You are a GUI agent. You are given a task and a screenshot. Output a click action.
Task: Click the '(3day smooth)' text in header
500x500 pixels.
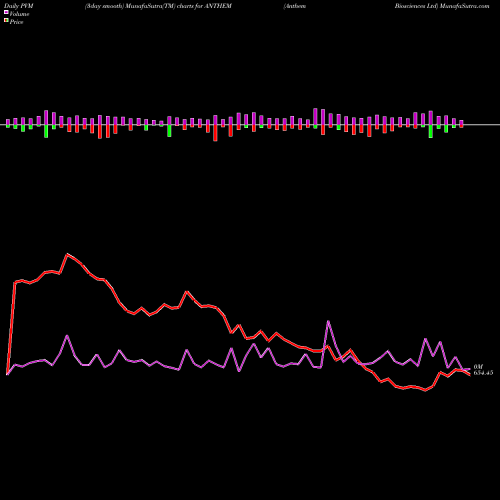tap(104, 6)
